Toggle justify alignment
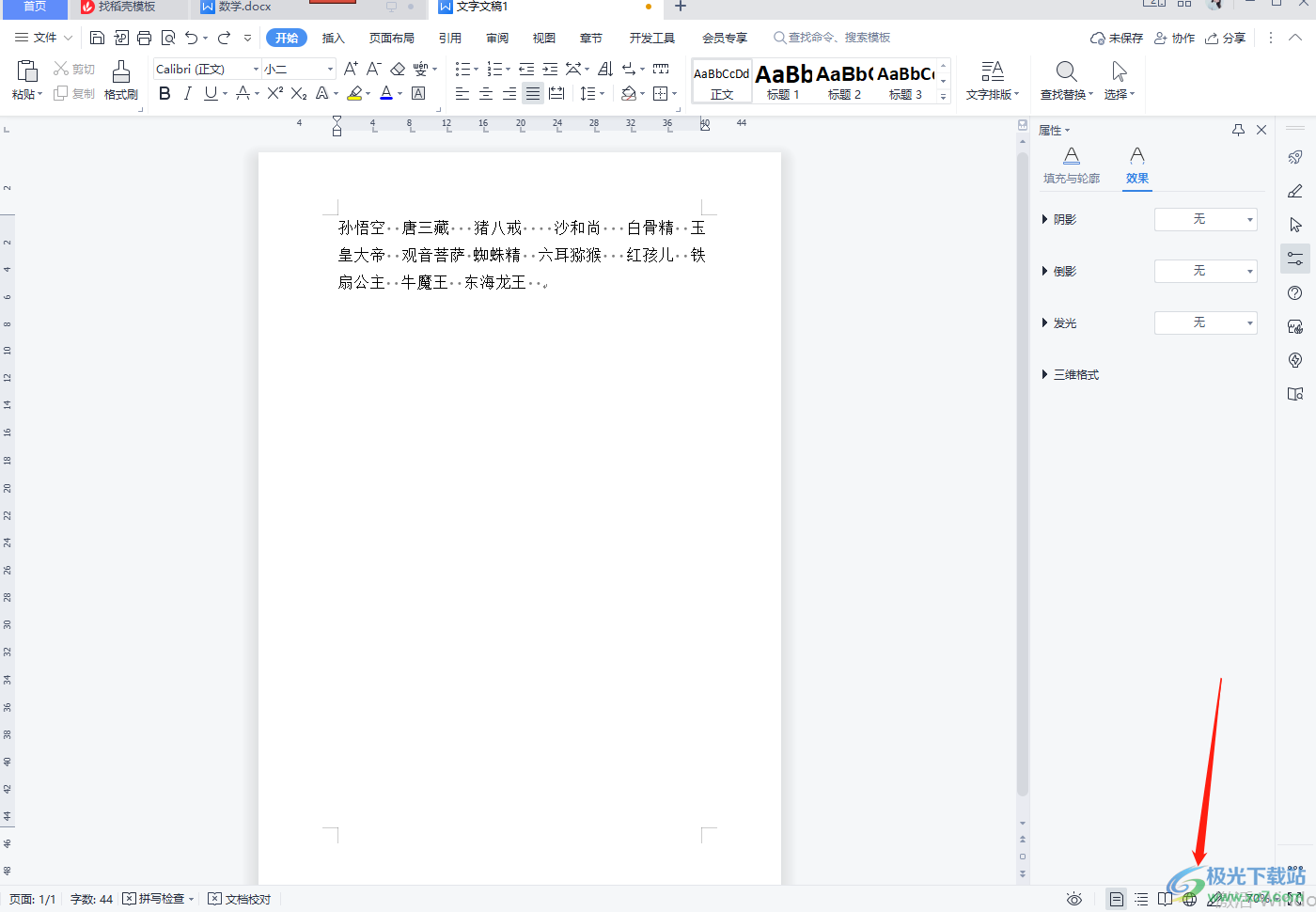 click(x=533, y=93)
